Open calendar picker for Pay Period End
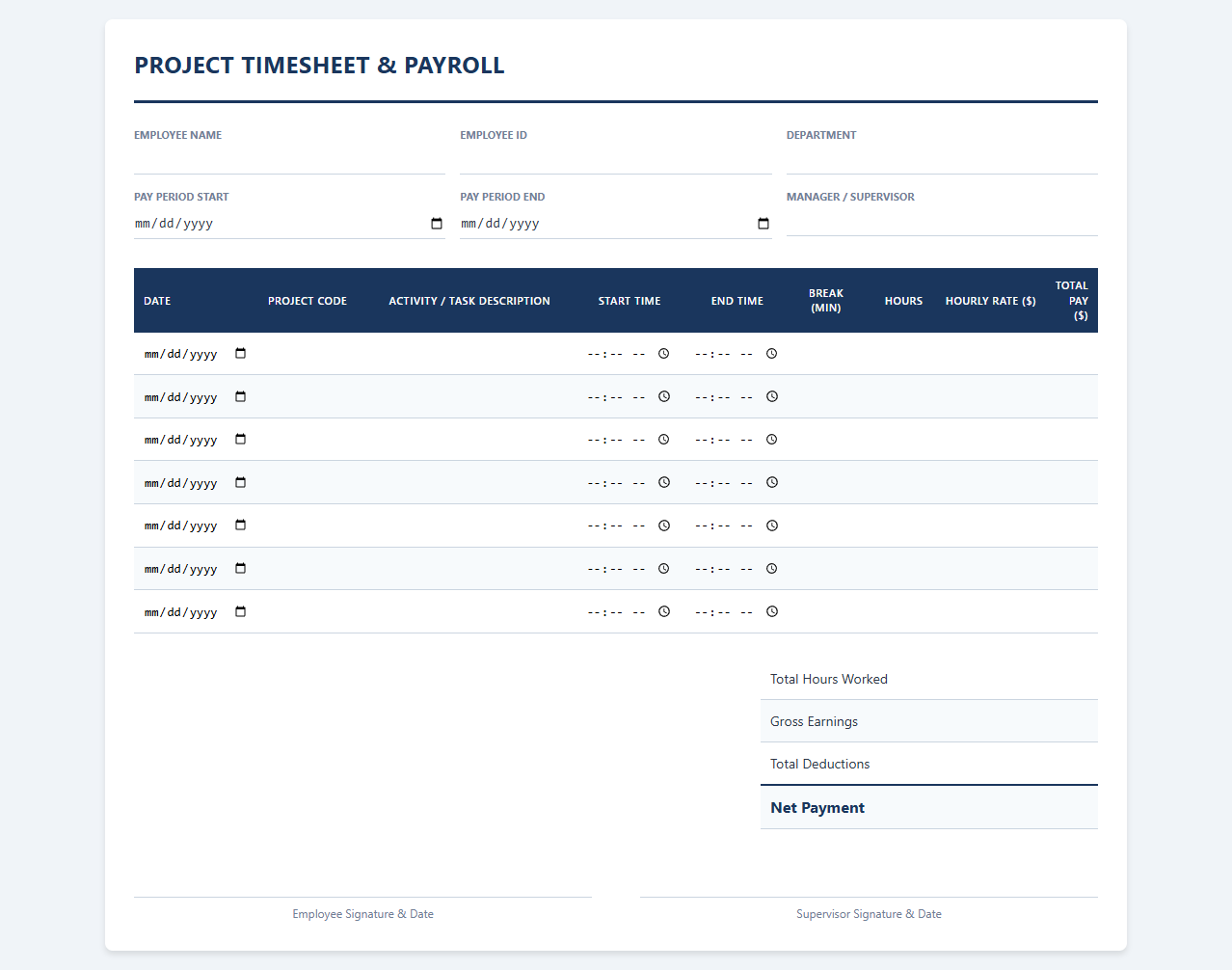Image resolution: width=1232 pixels, height=970 pixels. point(763,224)
